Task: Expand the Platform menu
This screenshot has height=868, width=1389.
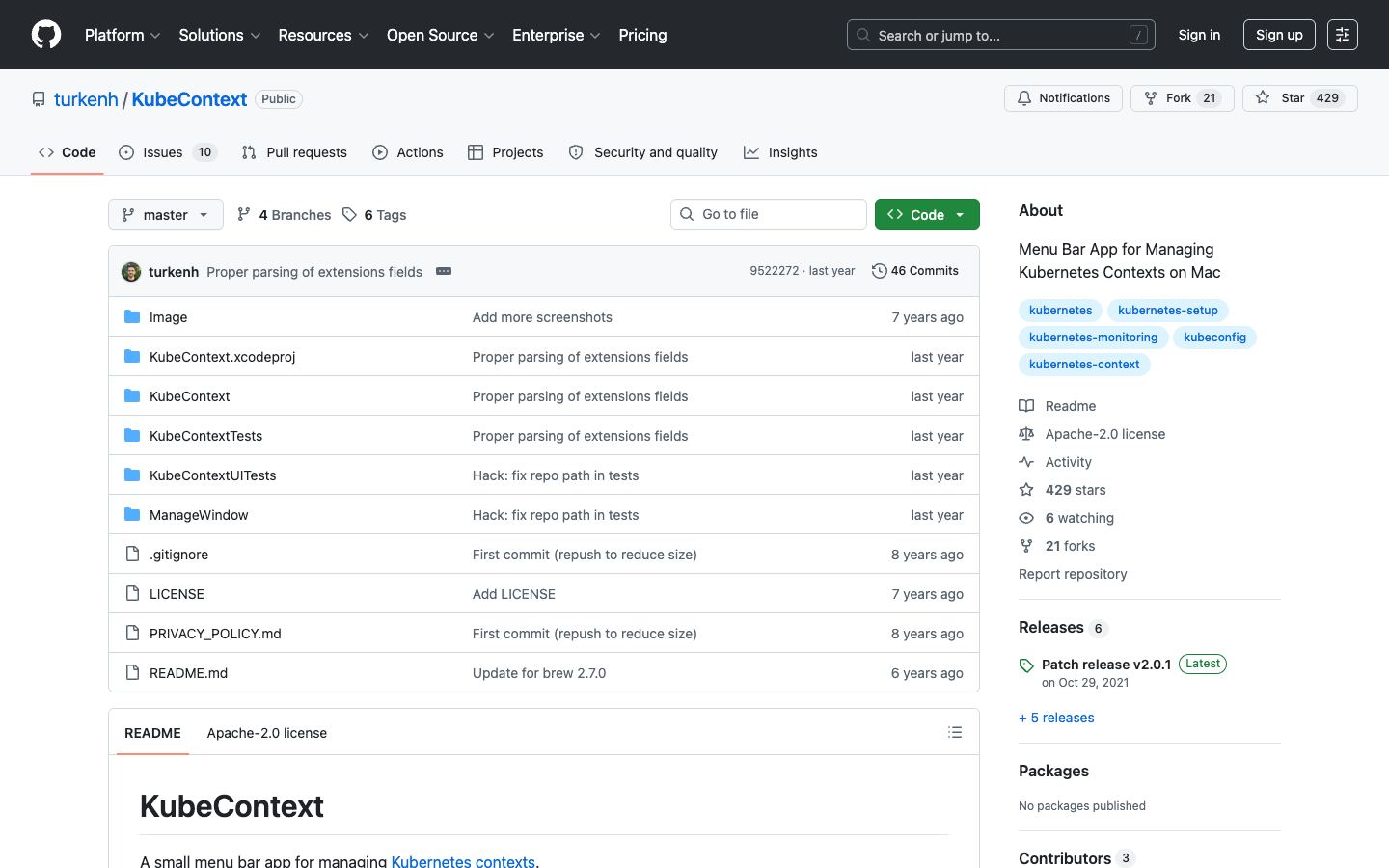Action: click(123, 35)
